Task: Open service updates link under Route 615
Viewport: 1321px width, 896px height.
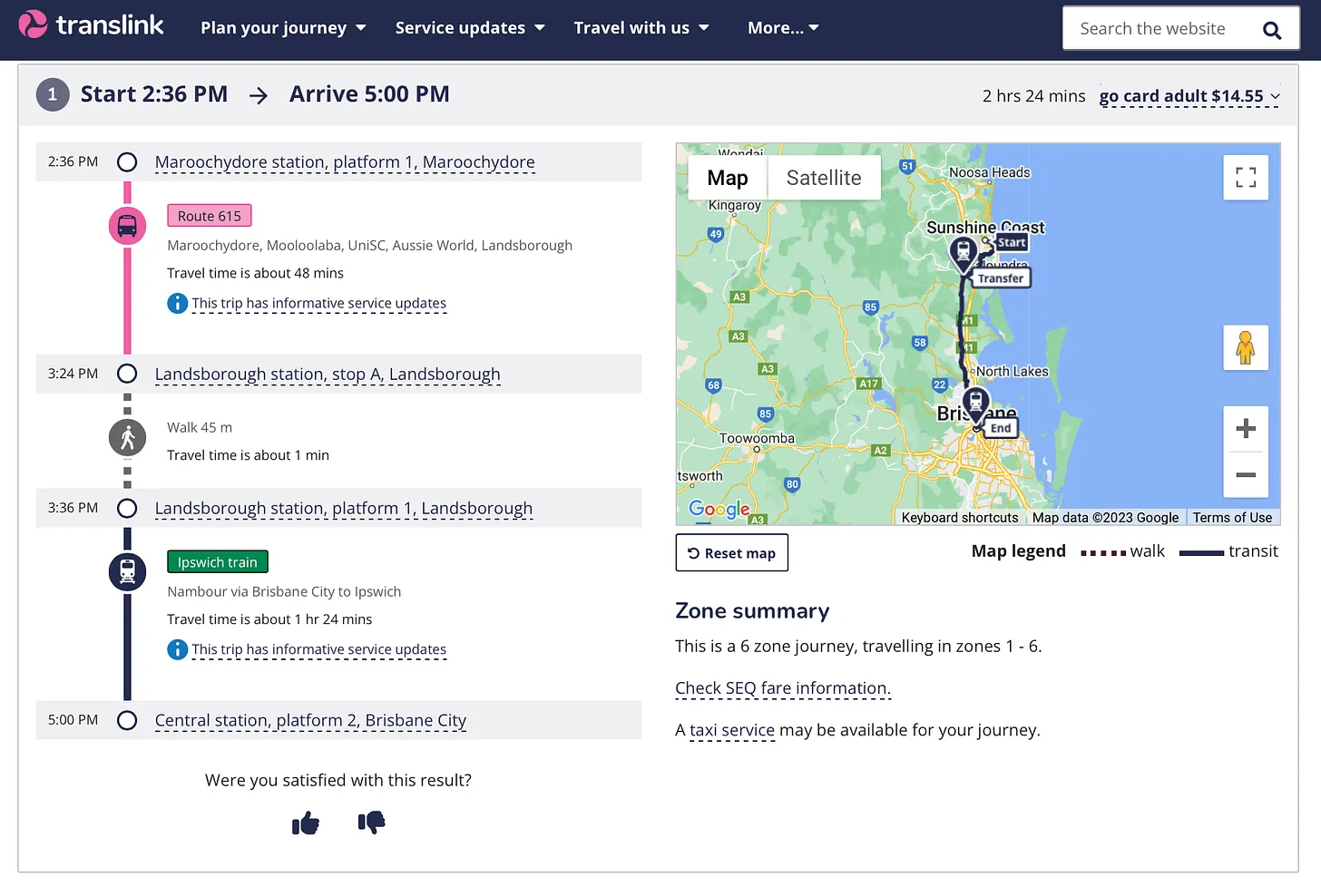Action: pos(318,303)
